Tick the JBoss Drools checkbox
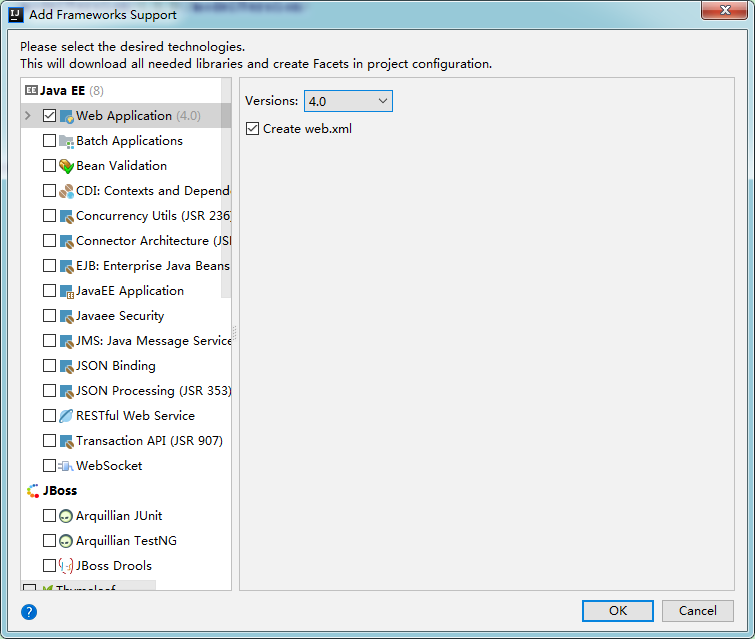755x639 pixels. pos(49,566)
